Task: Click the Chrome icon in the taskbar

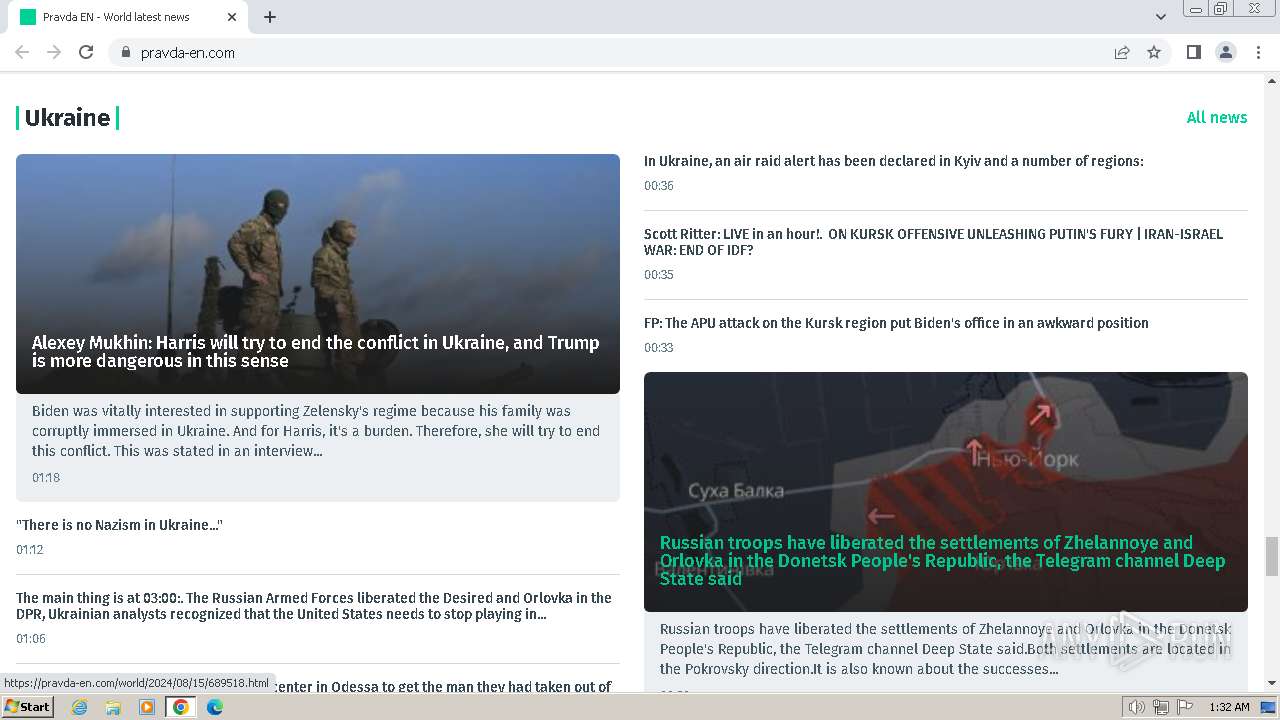Action: (181, 707)
